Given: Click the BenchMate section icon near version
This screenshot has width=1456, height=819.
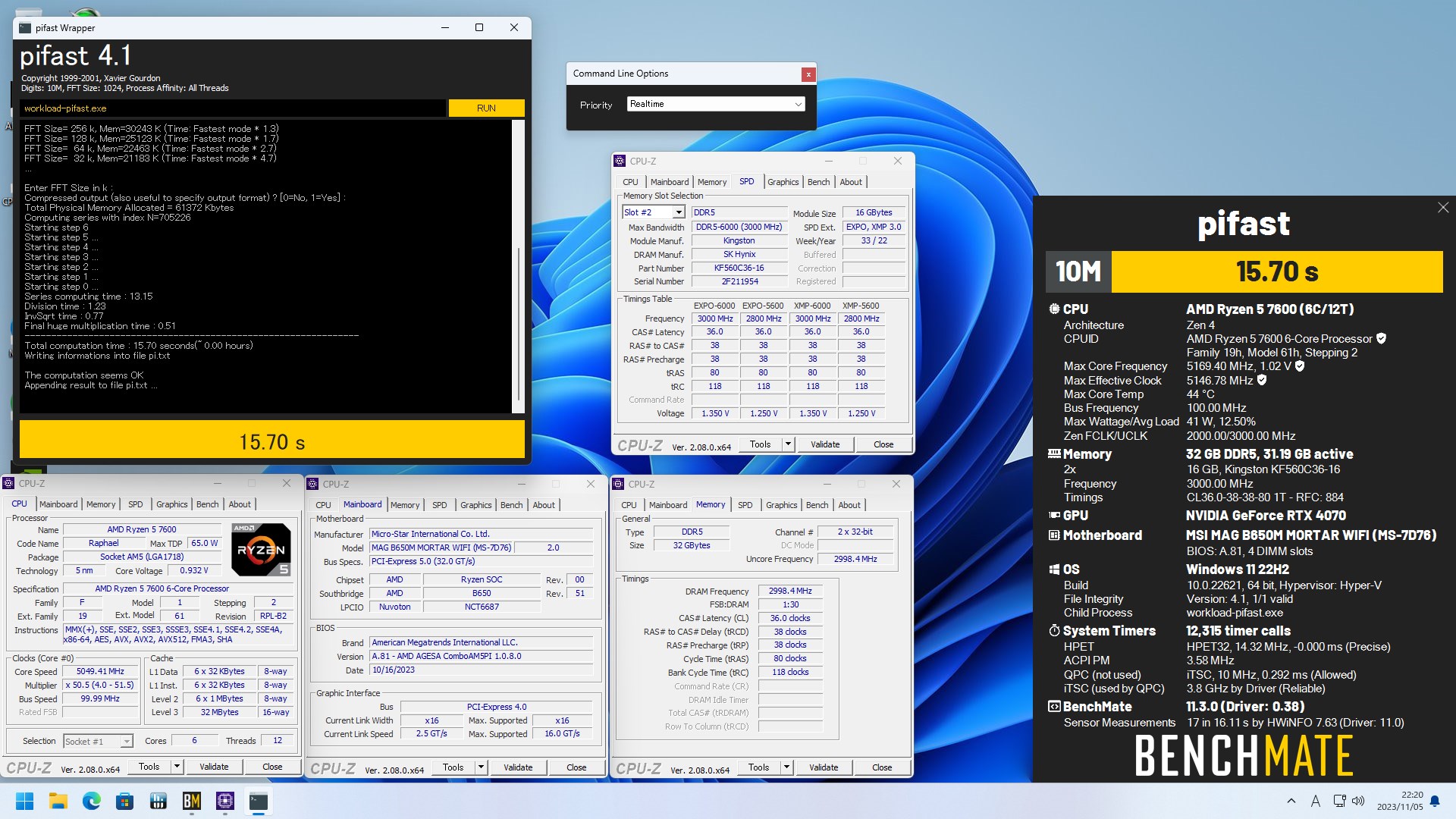Looking at the screenshot, I should pyautogui.click(x=1054, y=707).
